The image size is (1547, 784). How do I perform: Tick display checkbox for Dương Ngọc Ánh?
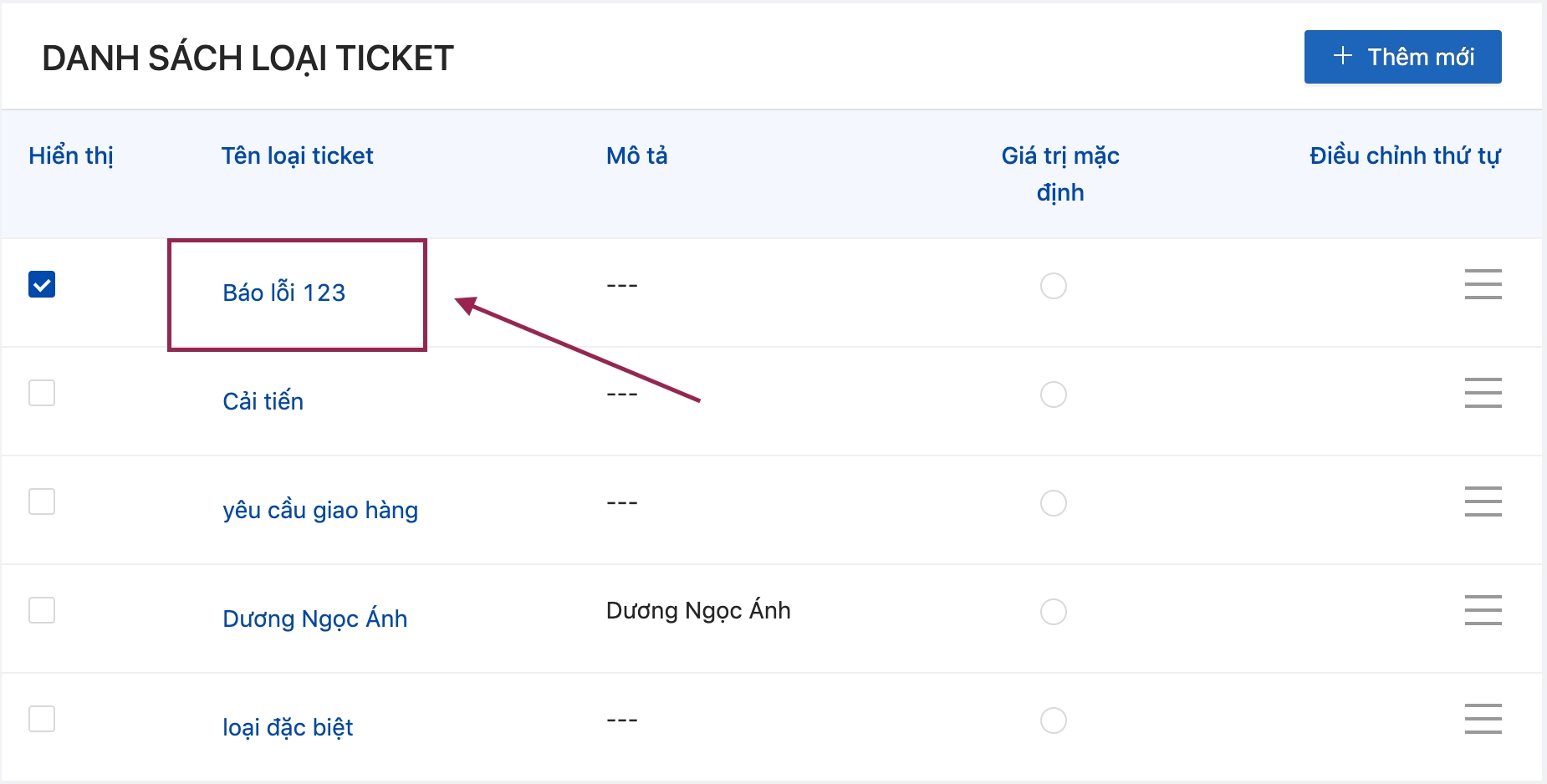[x=42, y=610]
